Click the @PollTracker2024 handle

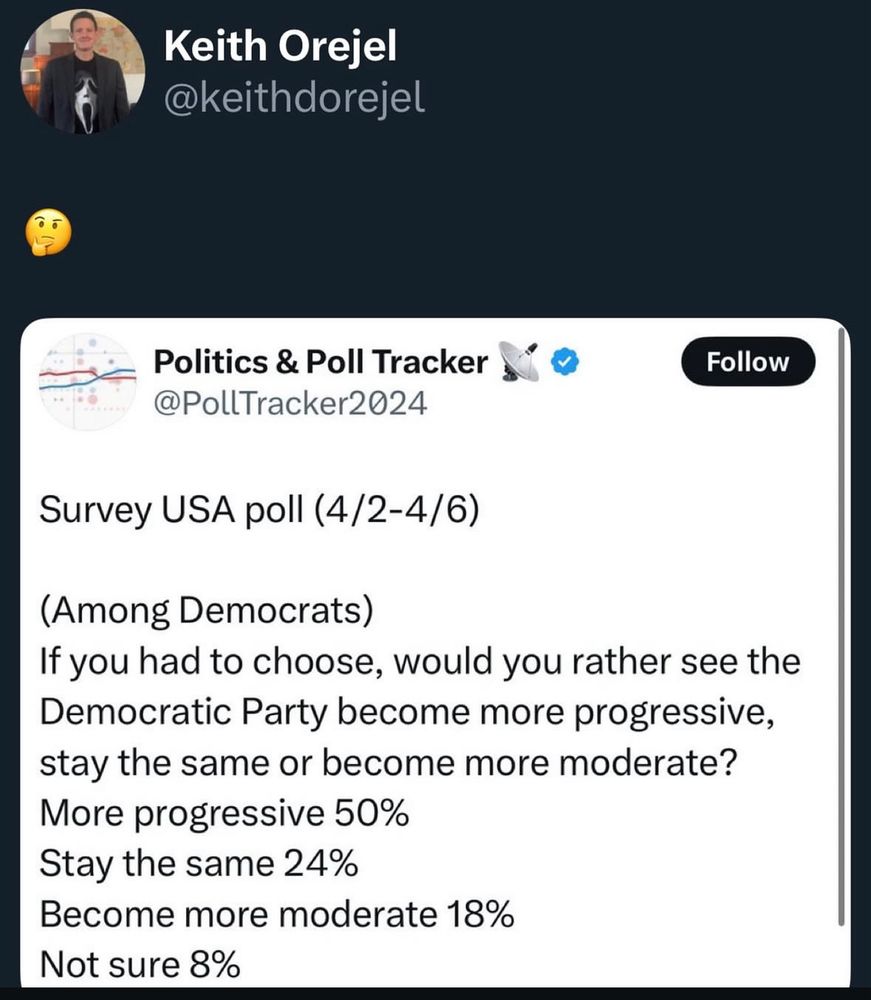tap(290, 403)
